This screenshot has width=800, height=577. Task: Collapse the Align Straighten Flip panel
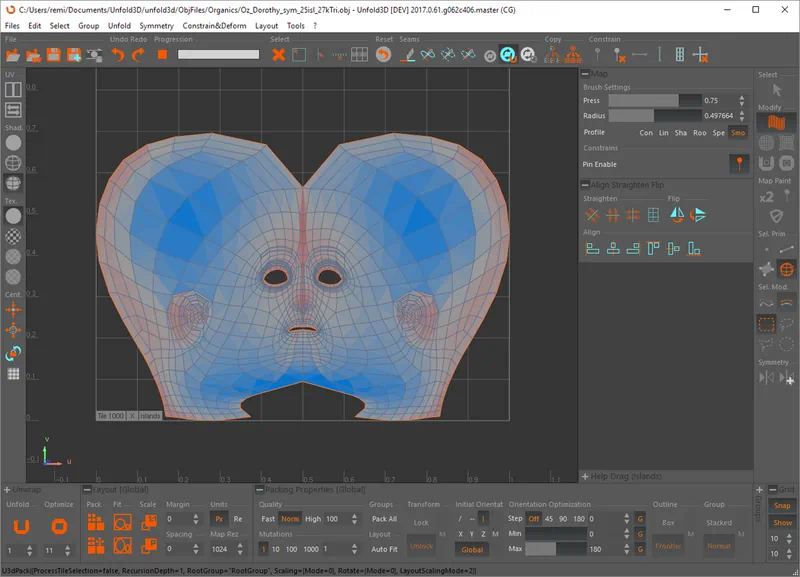coord(585,185)
